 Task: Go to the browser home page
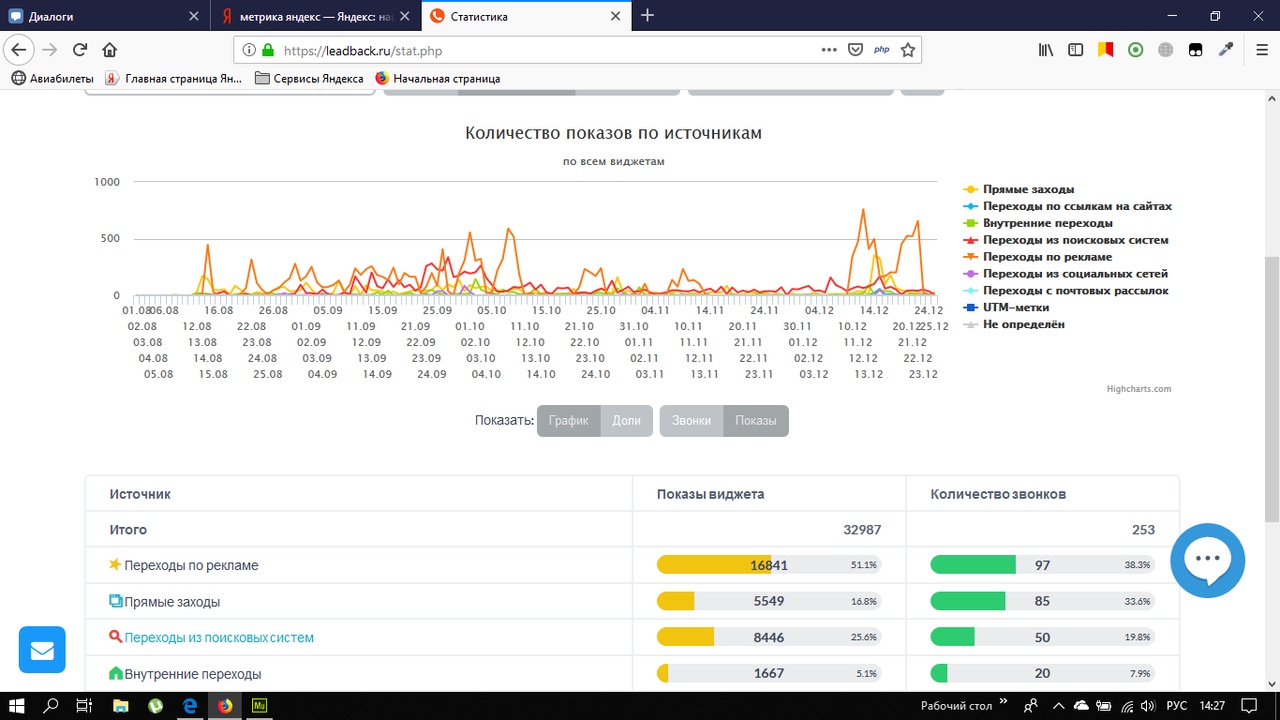(x=110, y=50)
